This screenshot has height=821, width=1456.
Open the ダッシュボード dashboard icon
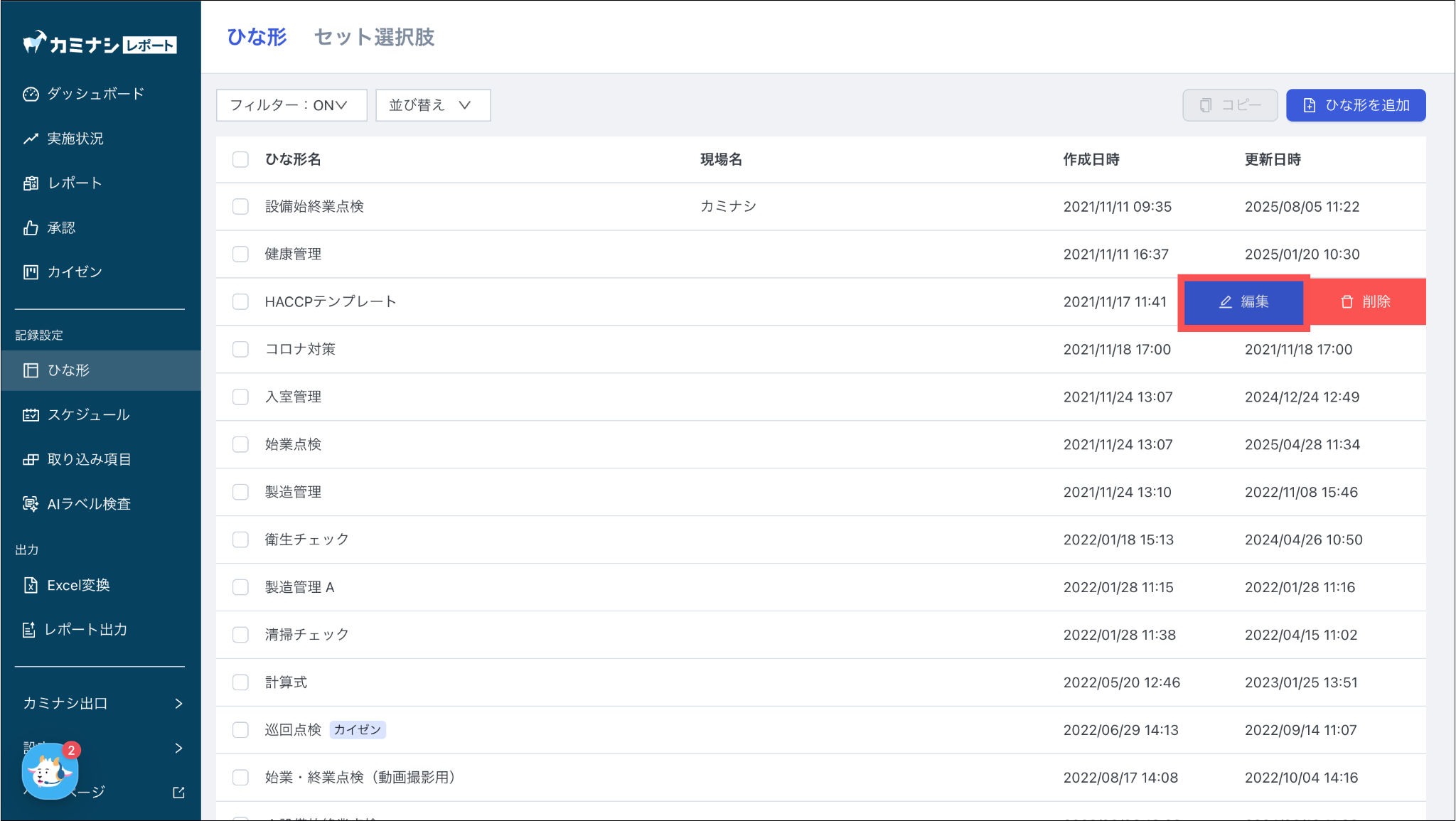31,94
